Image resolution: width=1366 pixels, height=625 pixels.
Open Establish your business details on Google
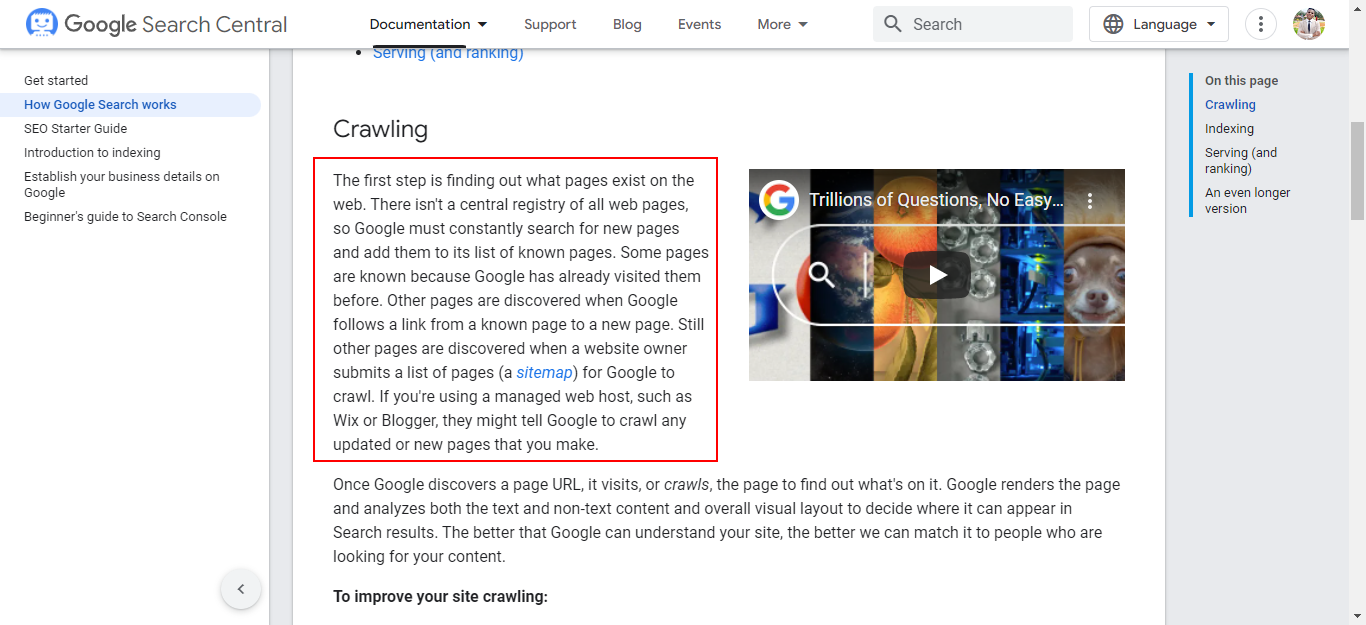point(122,184)
